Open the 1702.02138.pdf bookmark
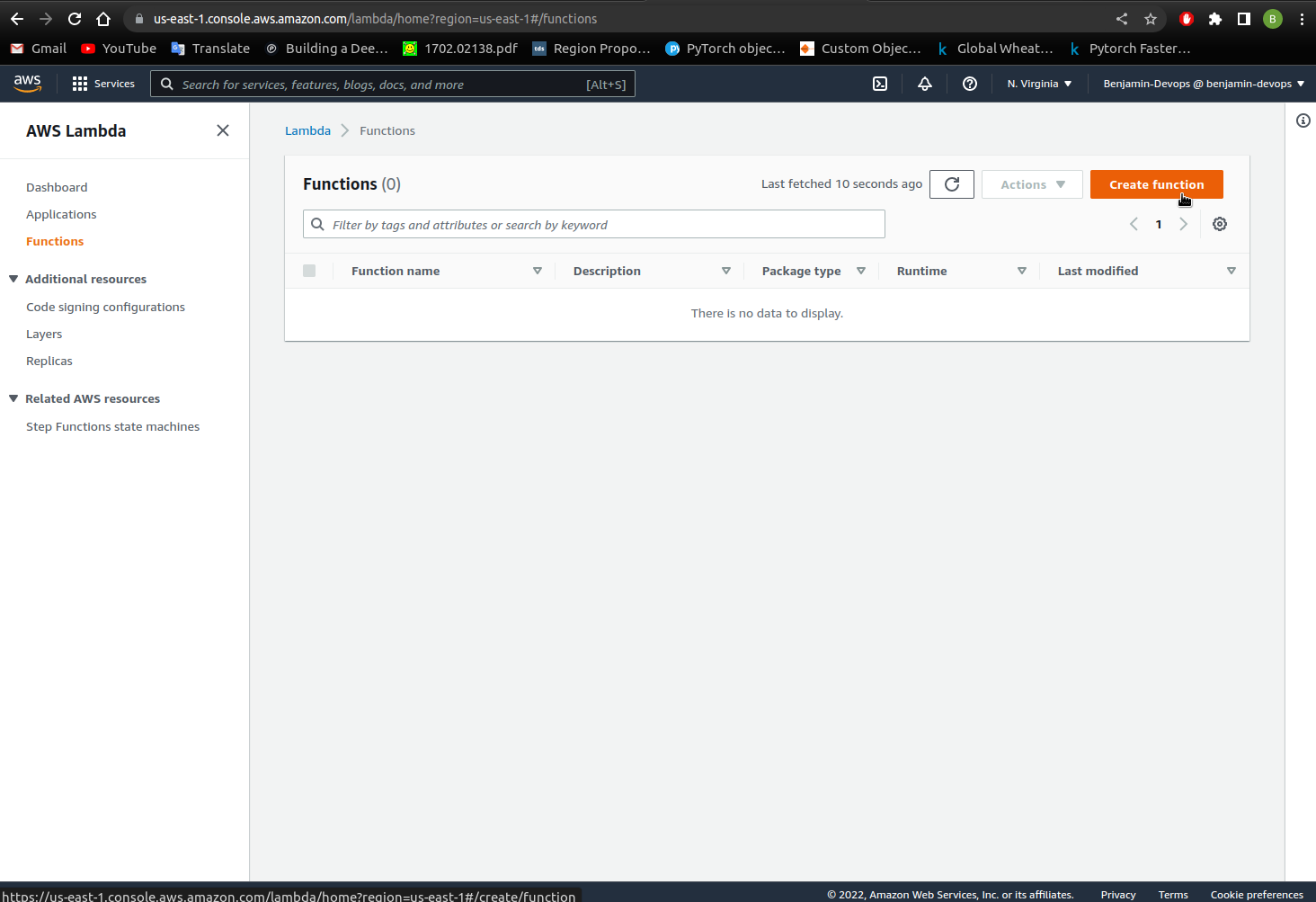 point(460,49)
